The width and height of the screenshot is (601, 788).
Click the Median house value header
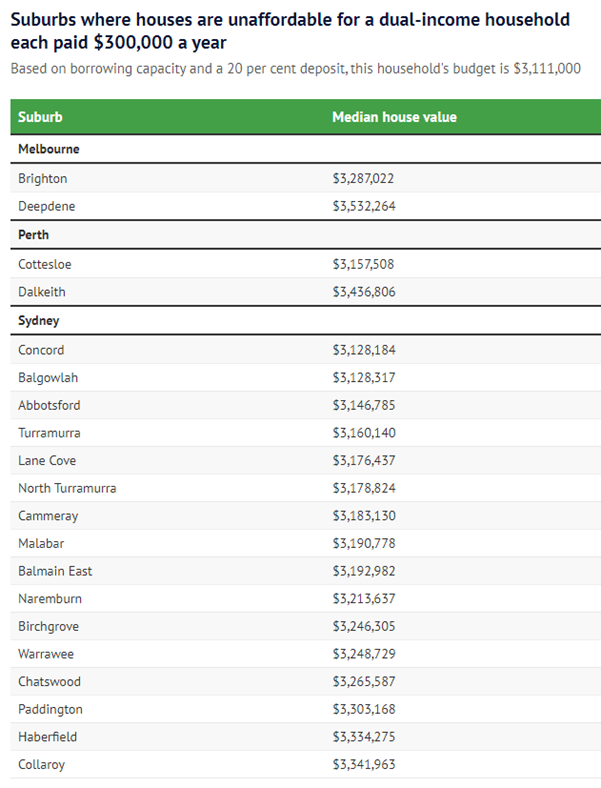pyautogui.click(x=394, y=117)
